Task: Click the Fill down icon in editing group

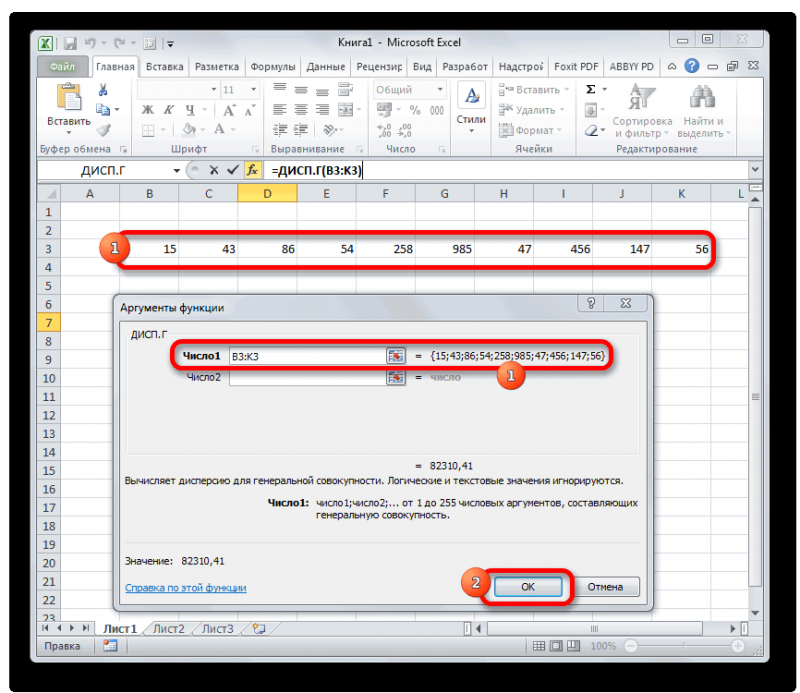Action: tap(591, 110)
